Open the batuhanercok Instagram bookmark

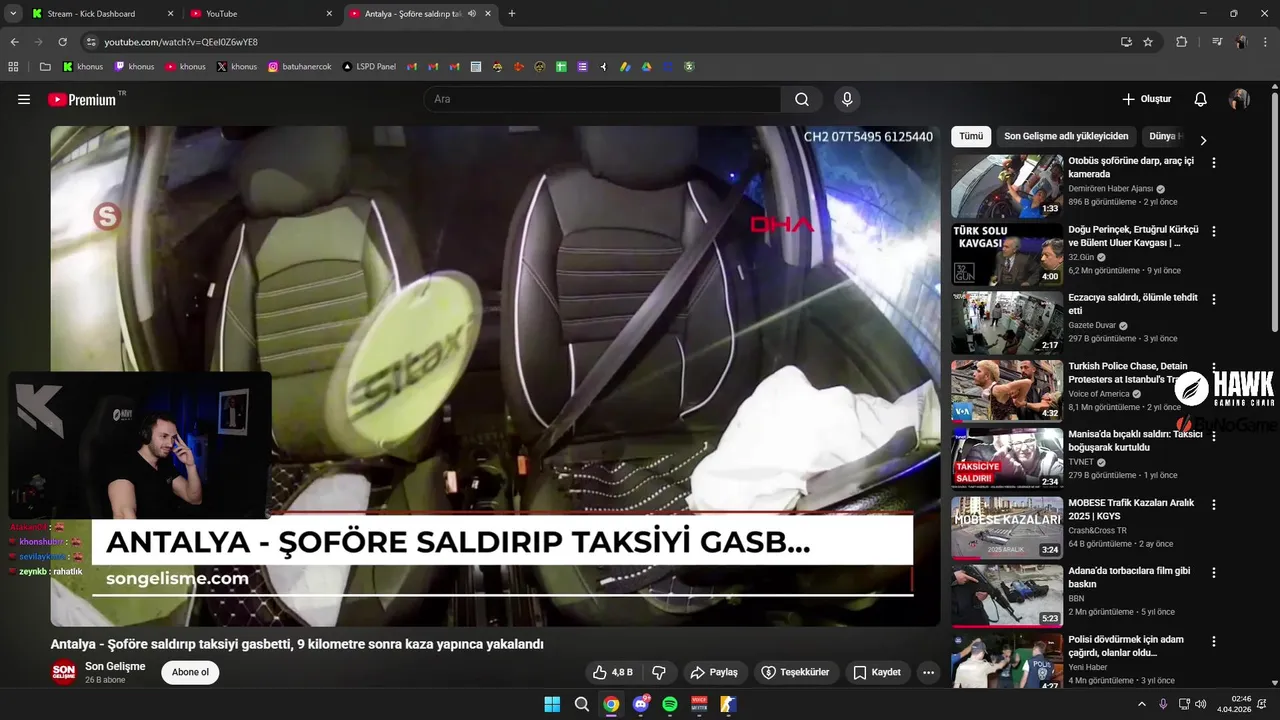pos(299,67)
